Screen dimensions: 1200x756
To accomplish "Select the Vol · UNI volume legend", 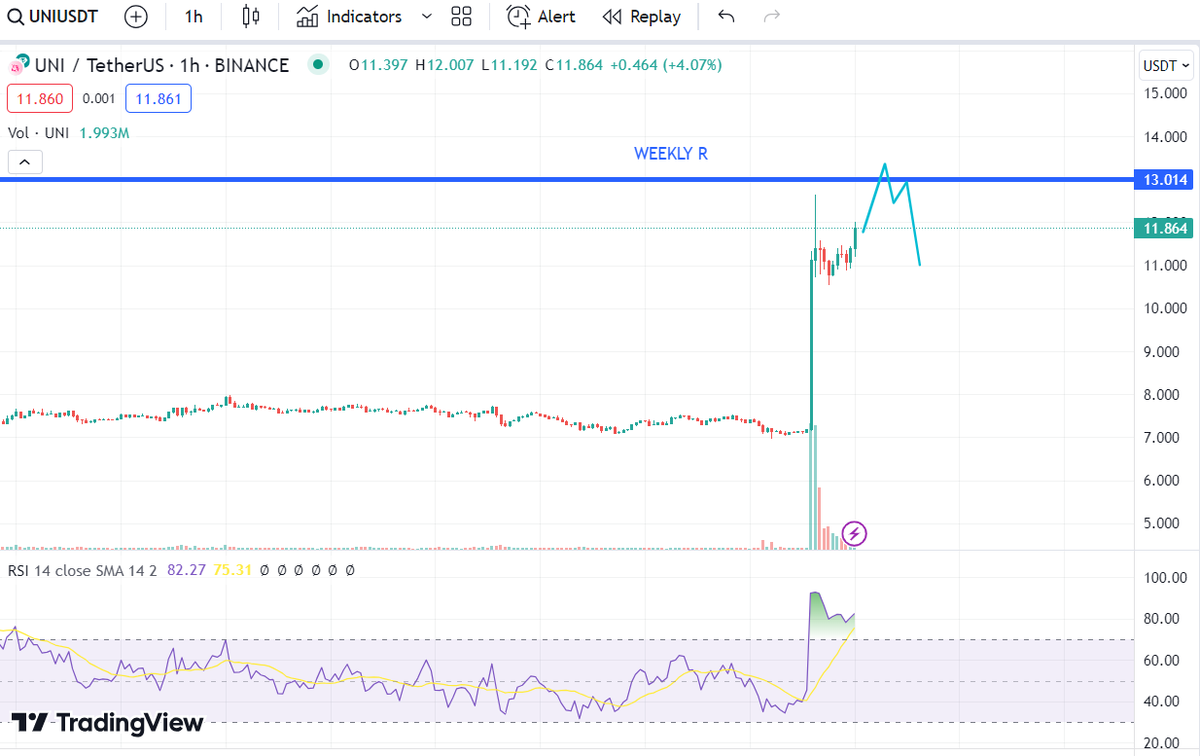I will click(39, 132).
